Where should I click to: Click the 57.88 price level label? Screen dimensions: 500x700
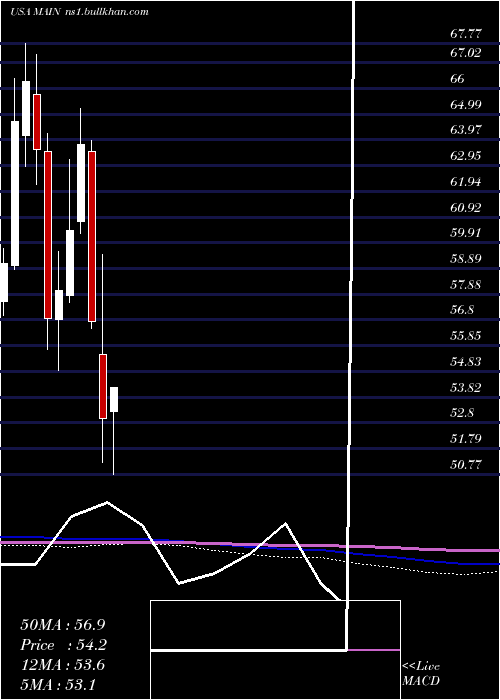click(x=466, y=284)
